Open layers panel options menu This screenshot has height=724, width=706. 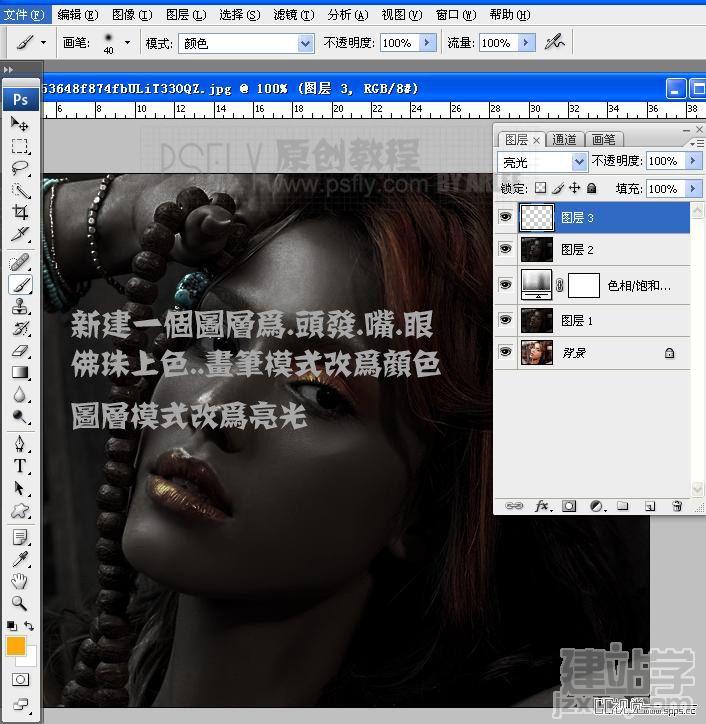pos(697,144)
